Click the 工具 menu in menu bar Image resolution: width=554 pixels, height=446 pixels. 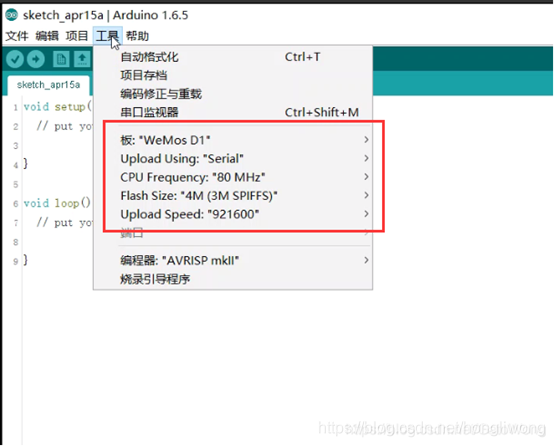[107, 36]
